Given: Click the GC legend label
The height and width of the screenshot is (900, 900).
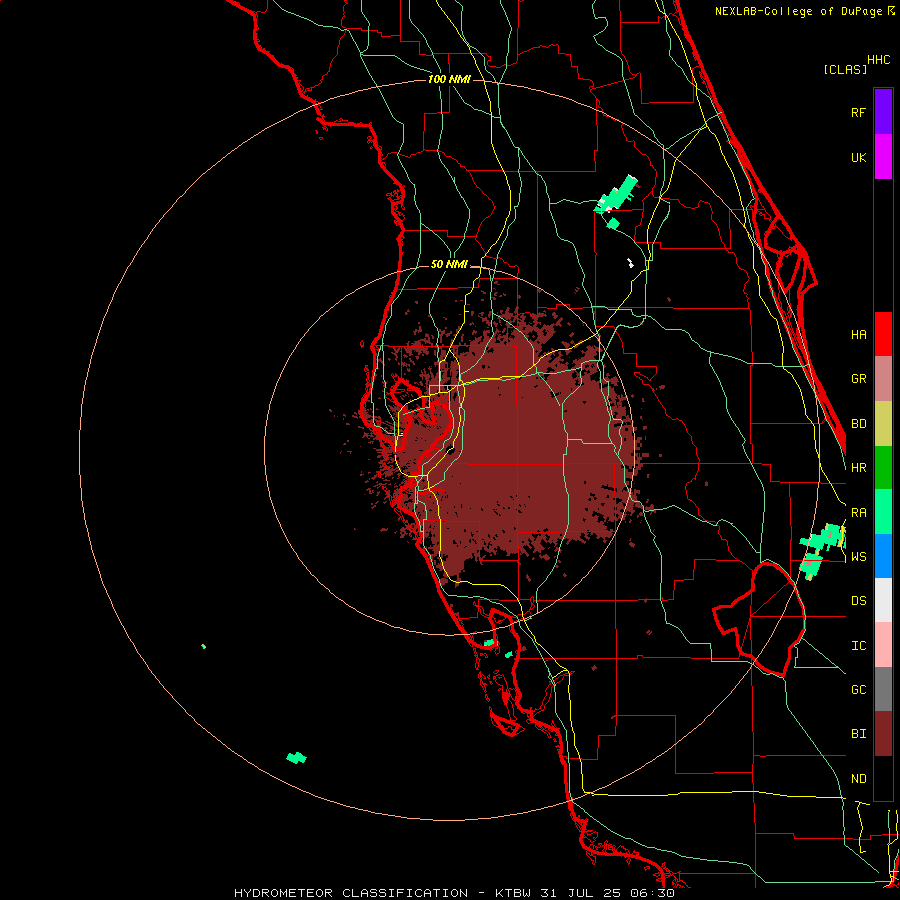Looking at the screenshot, I should tap(859, 689).
